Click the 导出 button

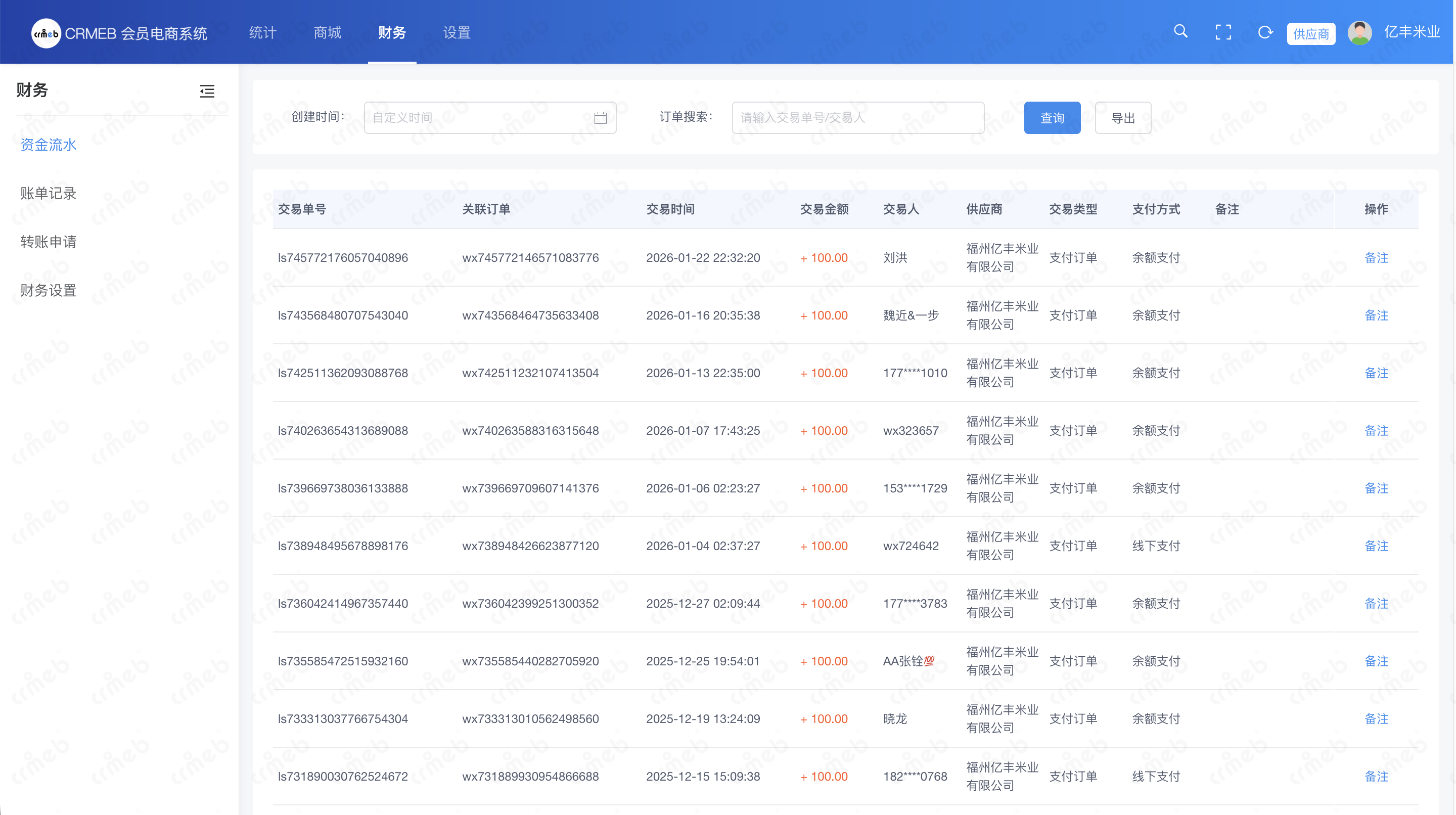click(1122, 118)
